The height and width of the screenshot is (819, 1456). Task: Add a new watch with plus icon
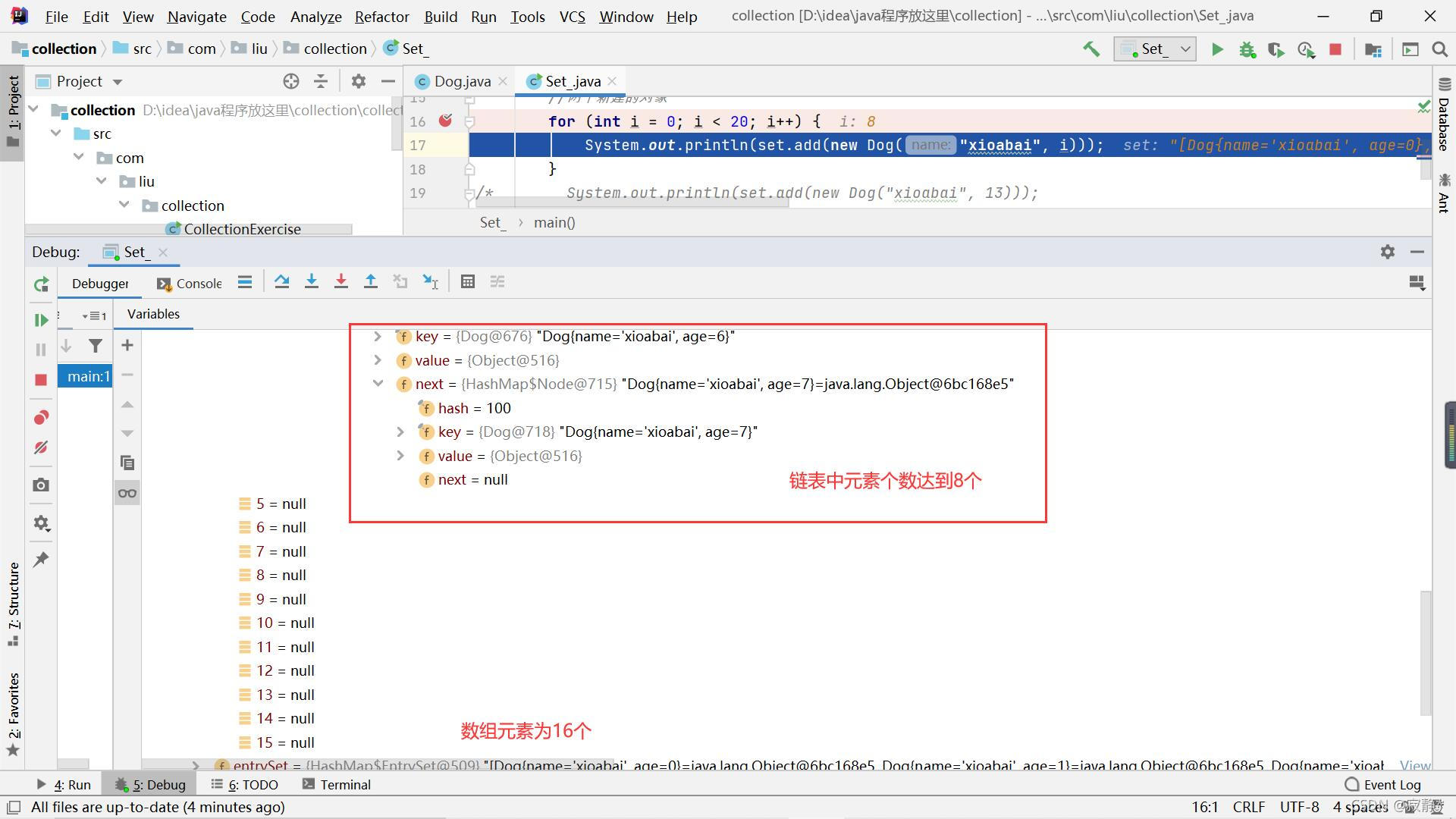pyautogui.click(x=127, y=346)
